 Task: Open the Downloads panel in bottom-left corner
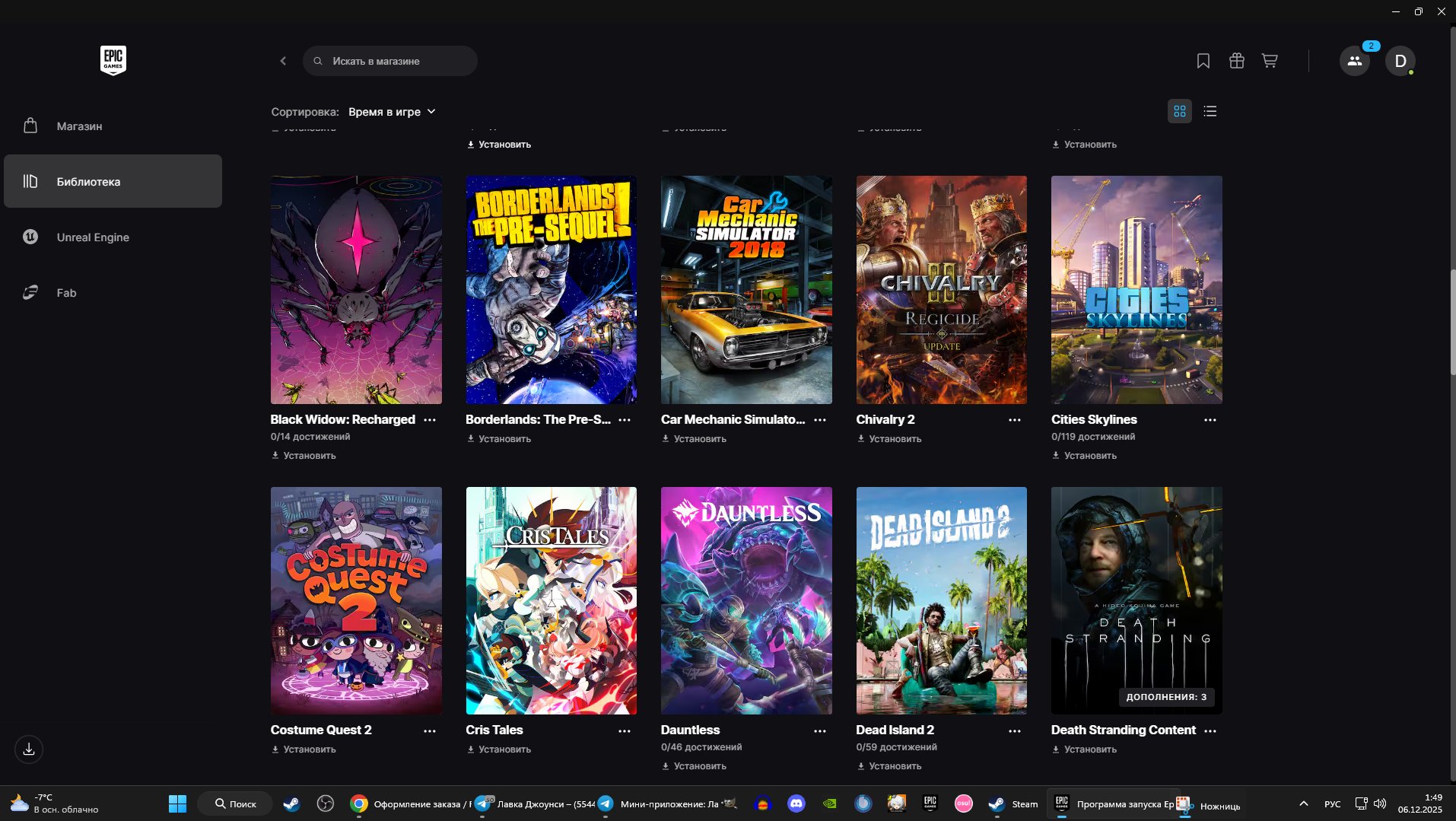[x=28, y=749]
